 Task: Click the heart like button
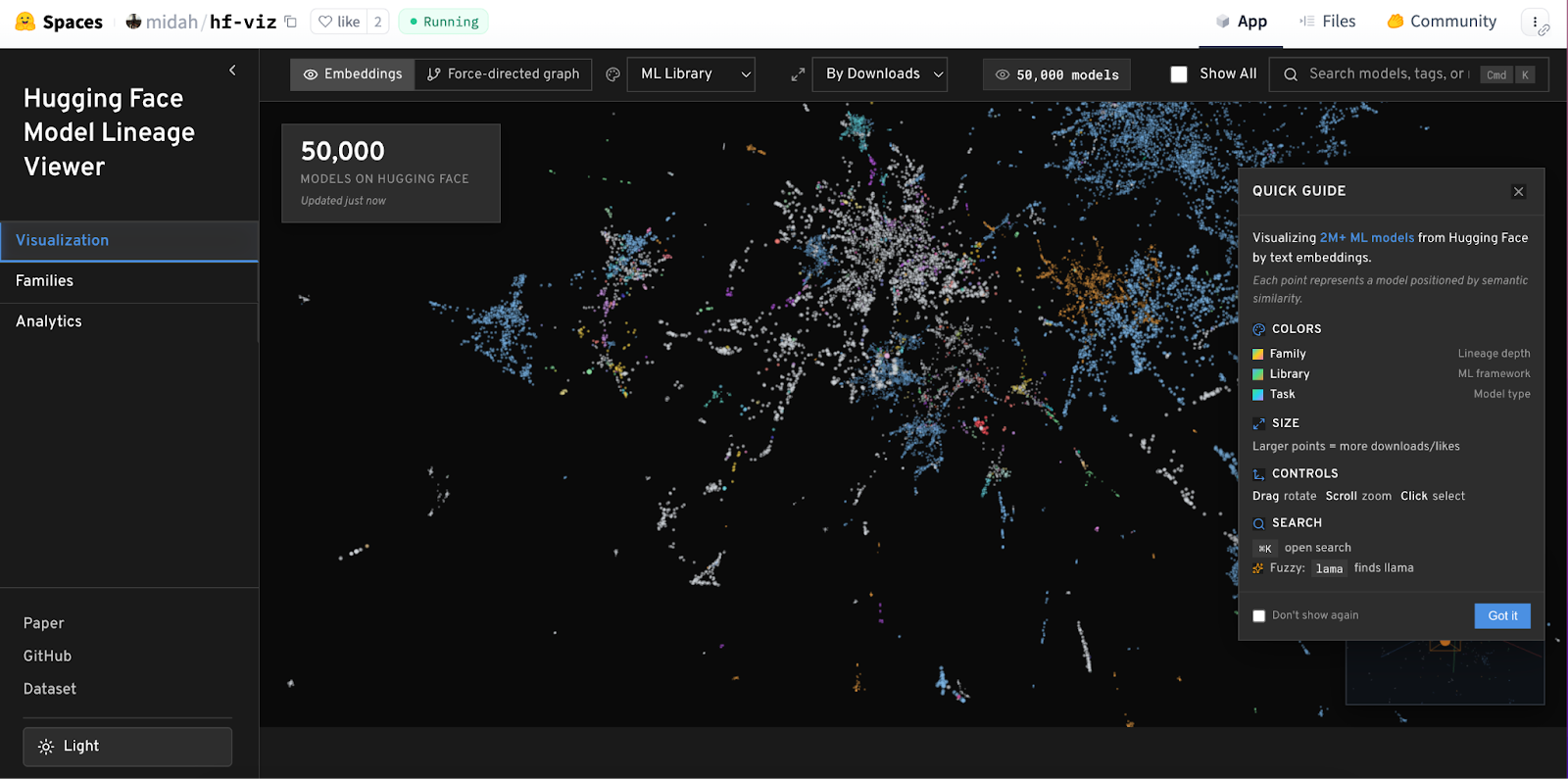339,22
